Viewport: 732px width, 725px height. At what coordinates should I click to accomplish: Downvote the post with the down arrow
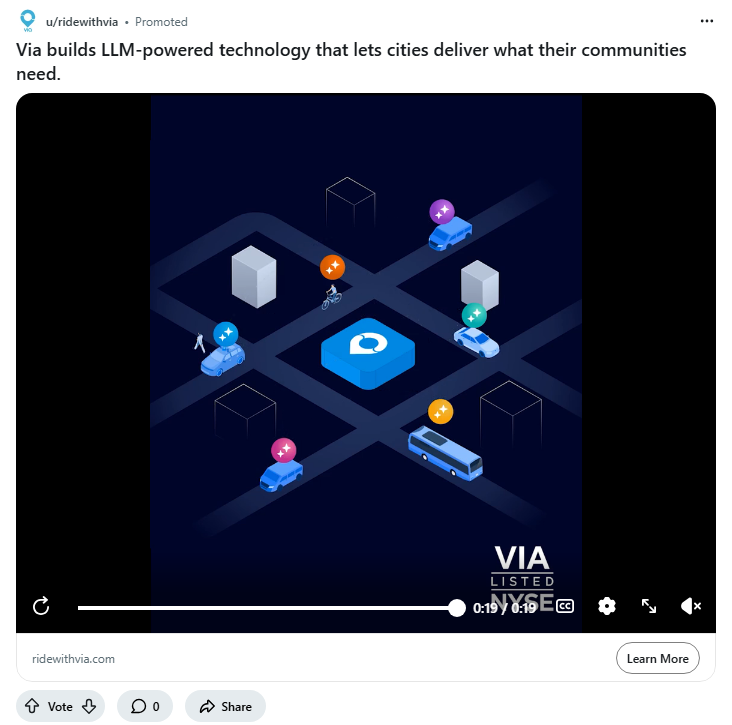coord(89,706)
